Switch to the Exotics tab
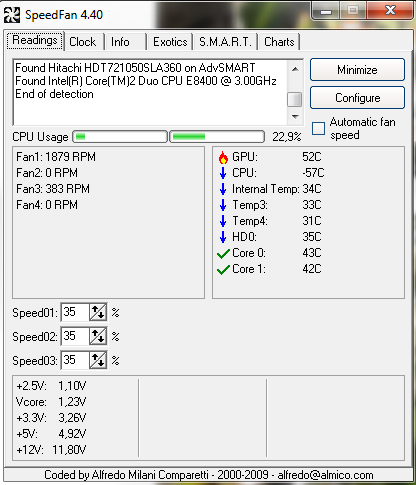 (170, 42)
